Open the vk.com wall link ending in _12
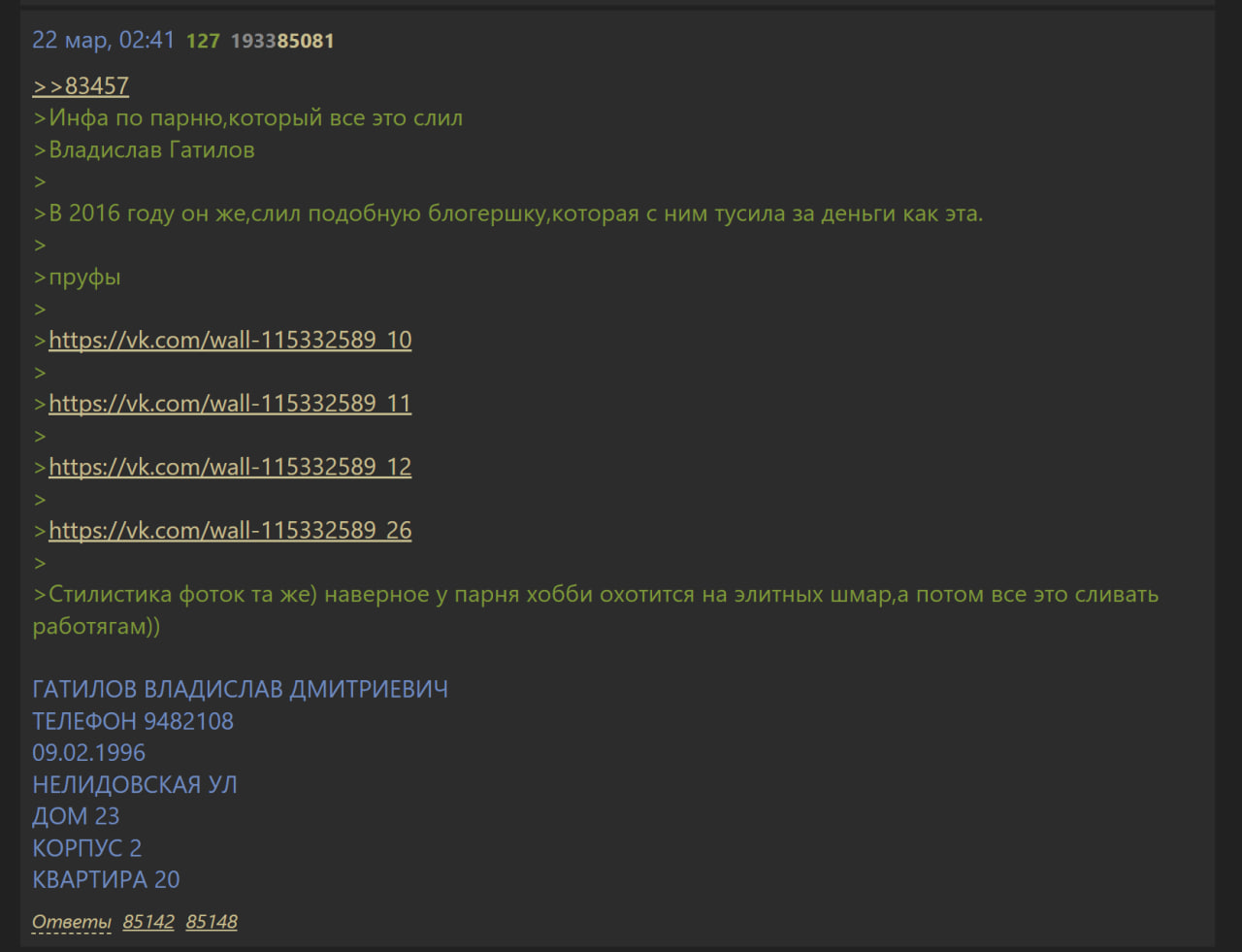Screen dimensions: 1242x952 pos(230,467)
